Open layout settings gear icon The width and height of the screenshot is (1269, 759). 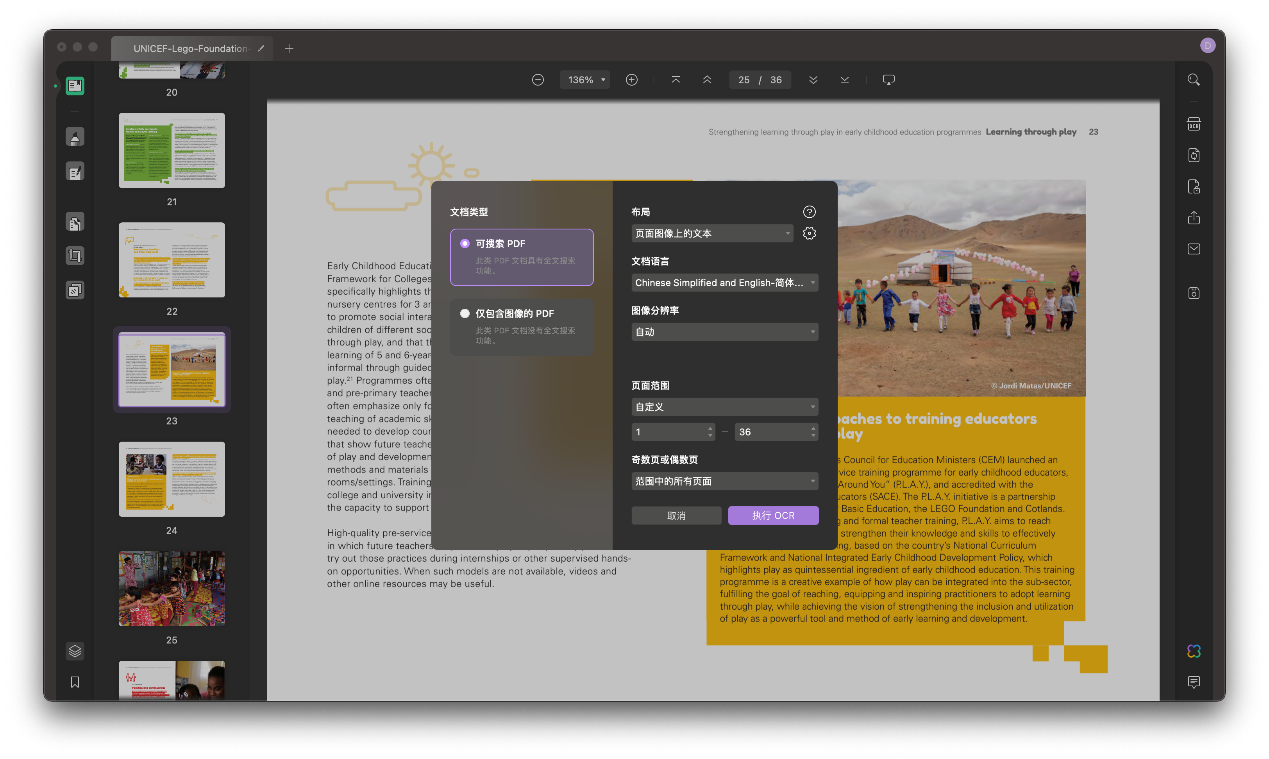click(810, 233)
